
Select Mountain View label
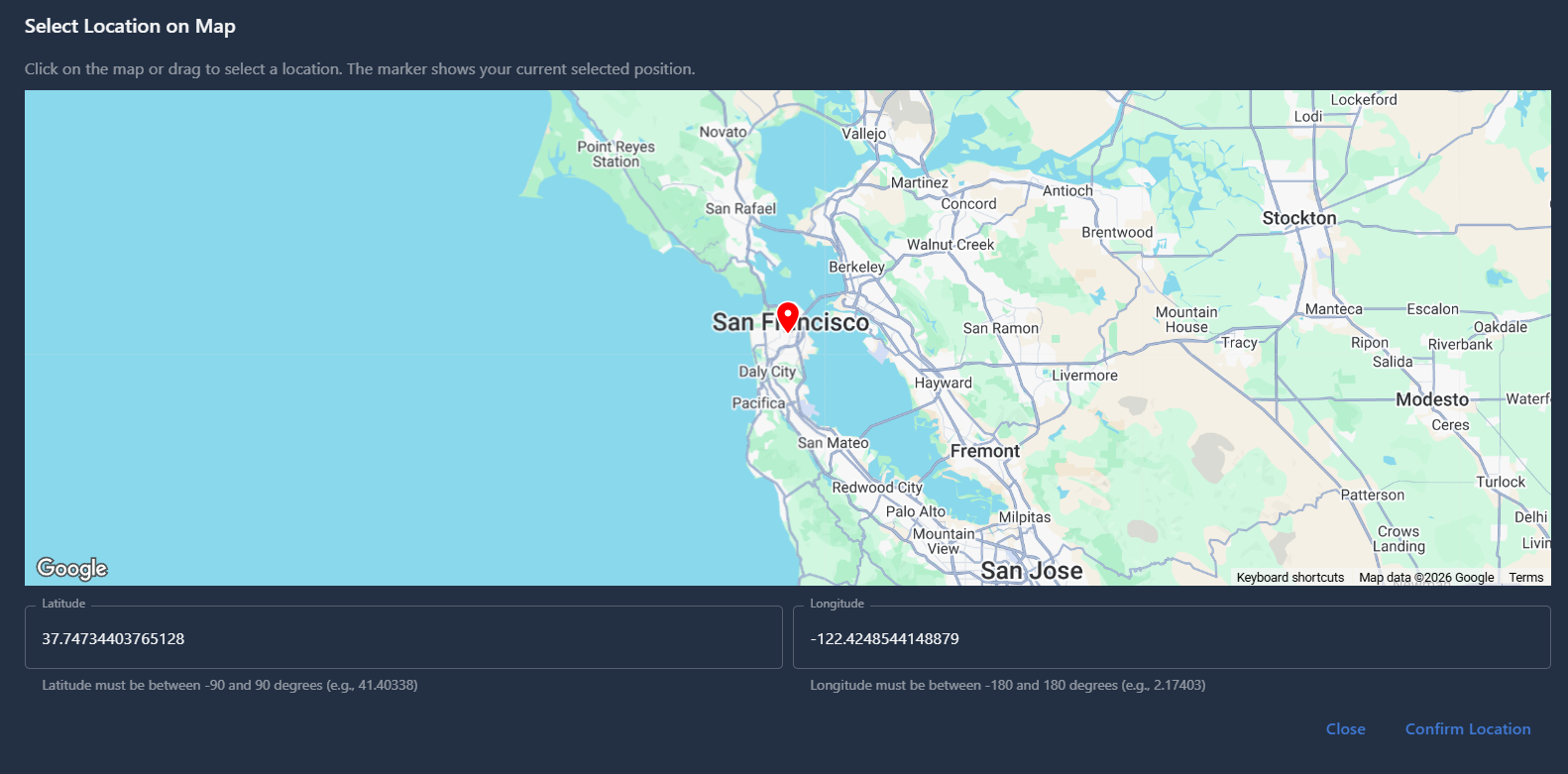click(944, 541)
